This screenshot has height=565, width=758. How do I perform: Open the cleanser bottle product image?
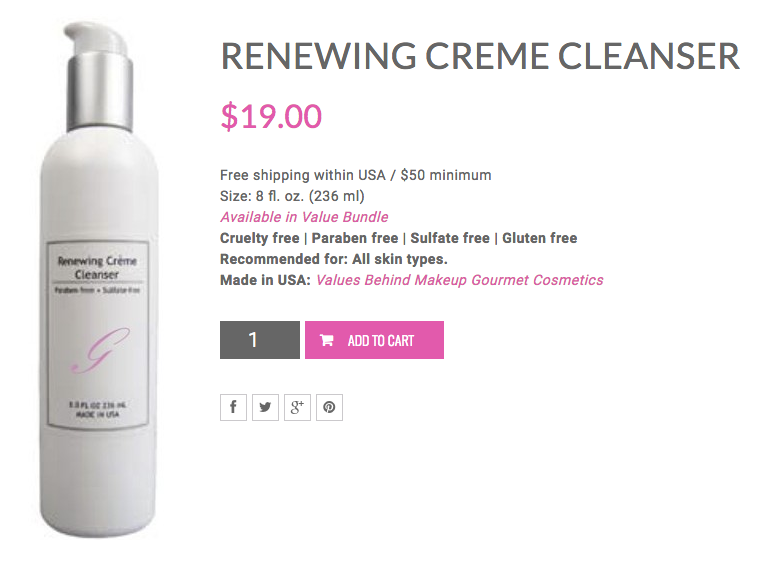(99, 279)
